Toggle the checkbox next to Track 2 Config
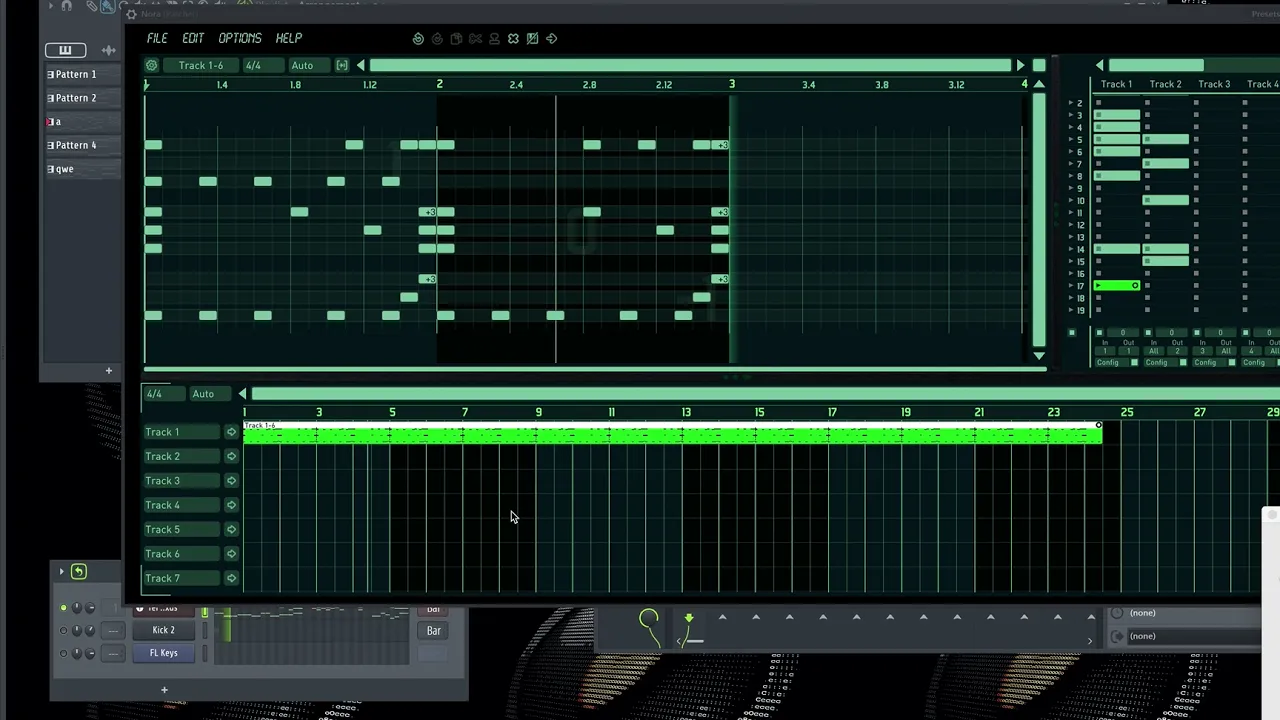This screenshot has width=1280, height=720. (1183, 362)
